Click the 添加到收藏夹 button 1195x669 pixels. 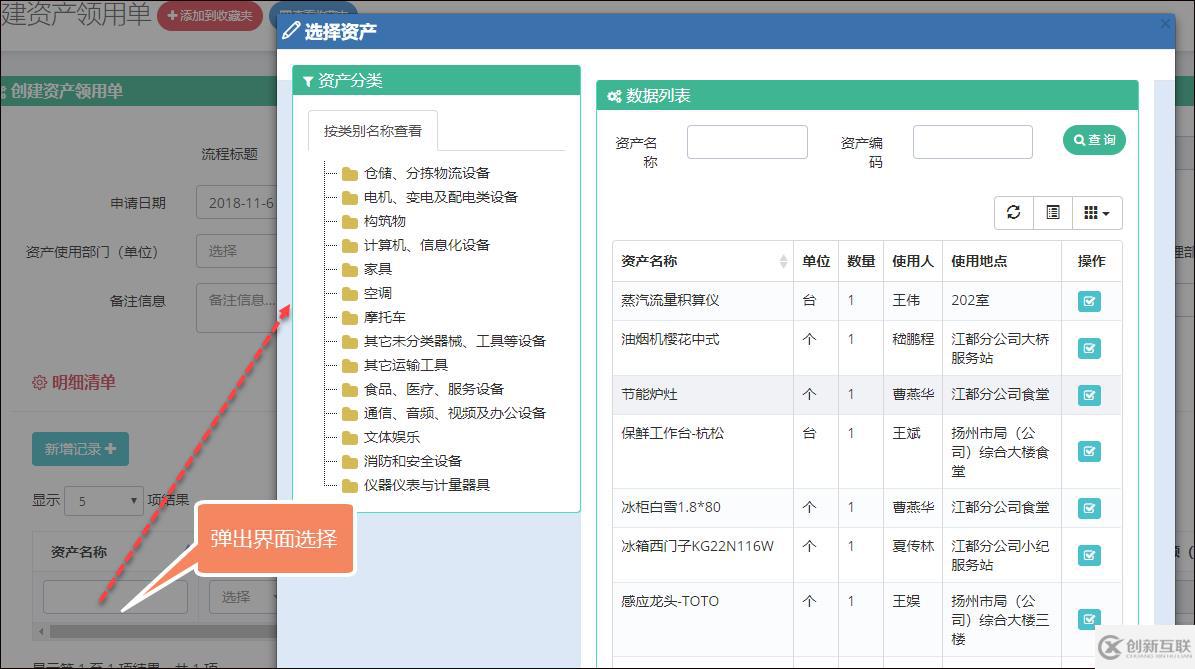click(x=209, y=16)
